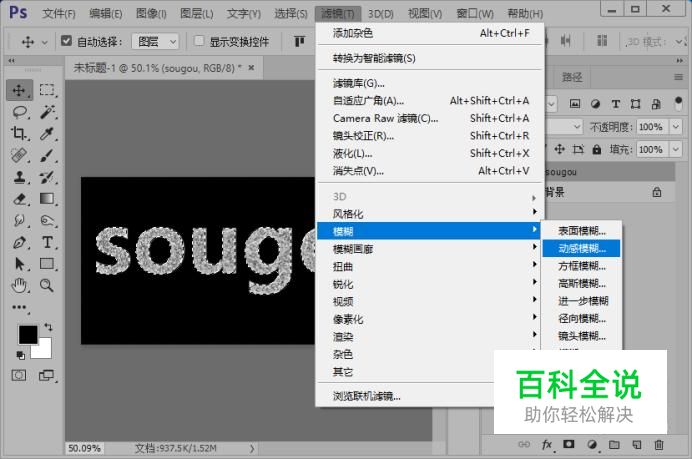Change the screen mode

(x=46, y=376)
